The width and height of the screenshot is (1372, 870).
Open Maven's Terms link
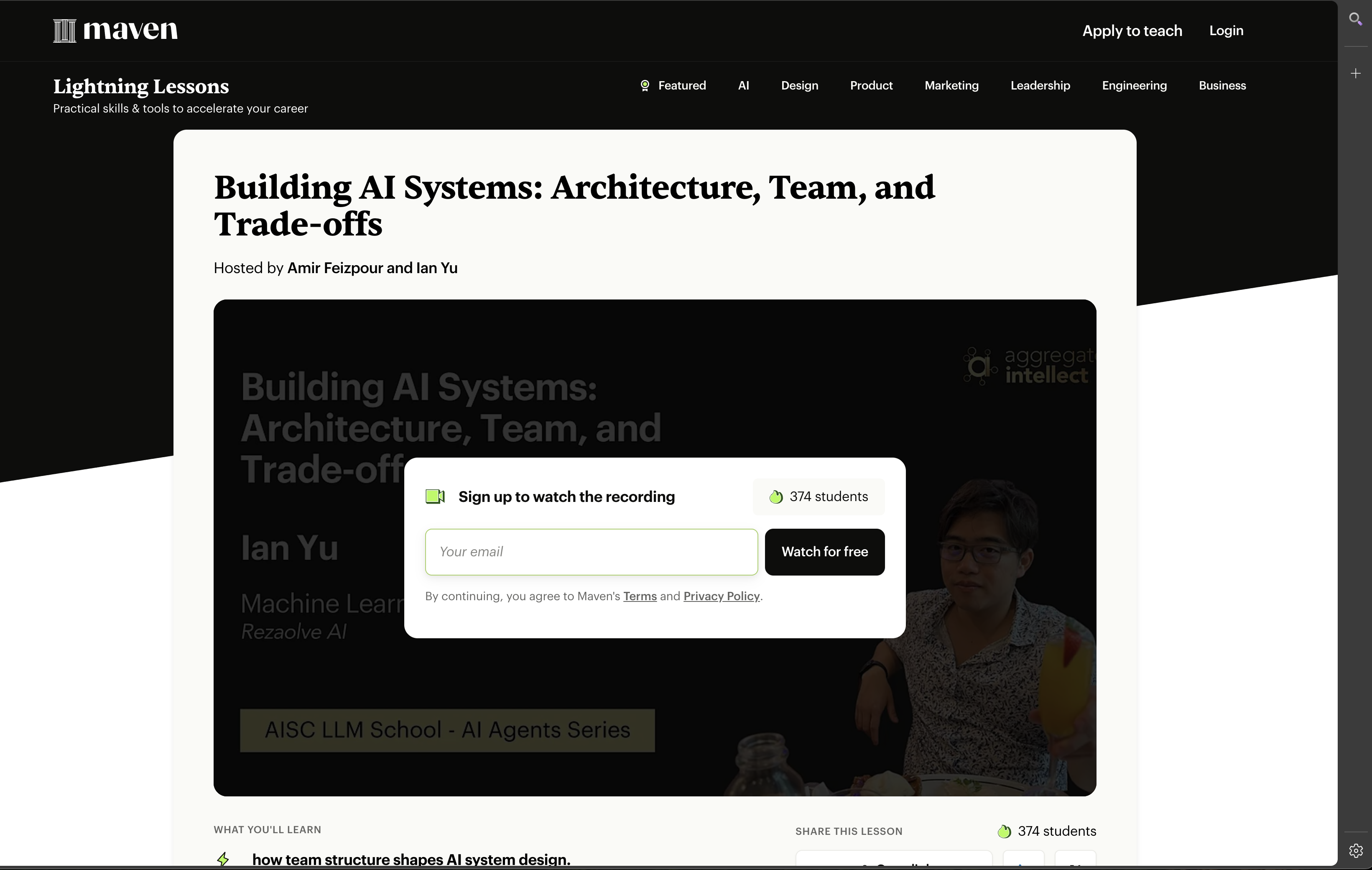coord(640,596)
